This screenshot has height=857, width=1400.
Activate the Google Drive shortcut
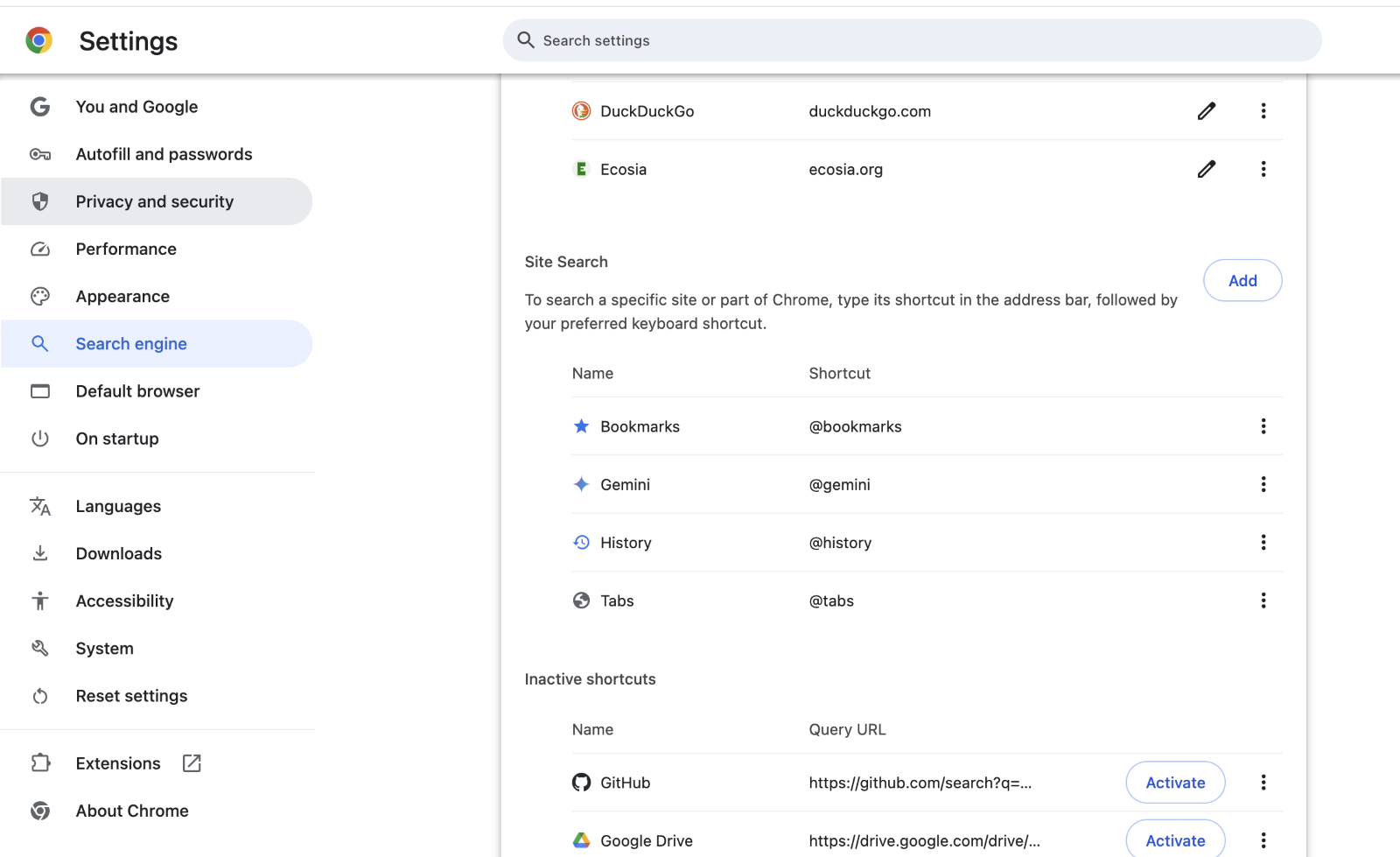pos(1175,840)
